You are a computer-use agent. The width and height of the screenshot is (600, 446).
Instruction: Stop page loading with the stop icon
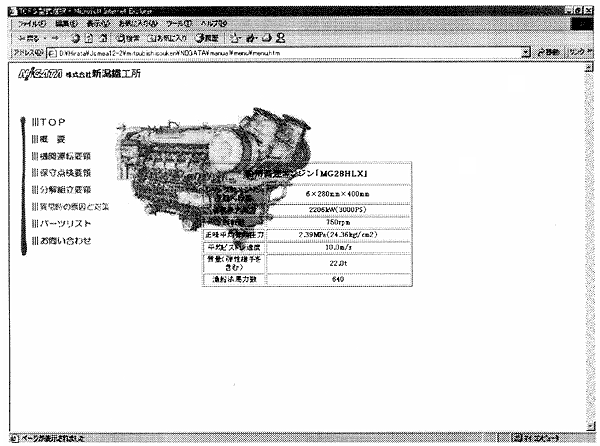point(75,38)
